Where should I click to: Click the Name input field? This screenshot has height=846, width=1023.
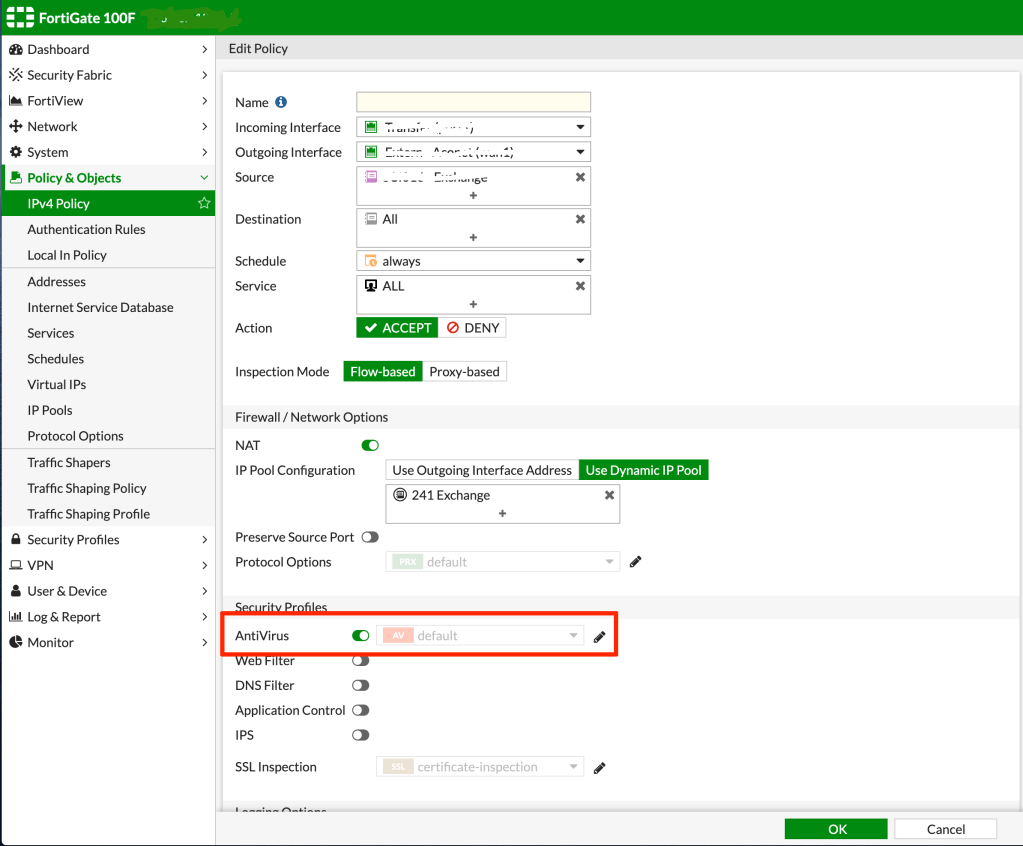pyautogui.click(x=473, y=102)
